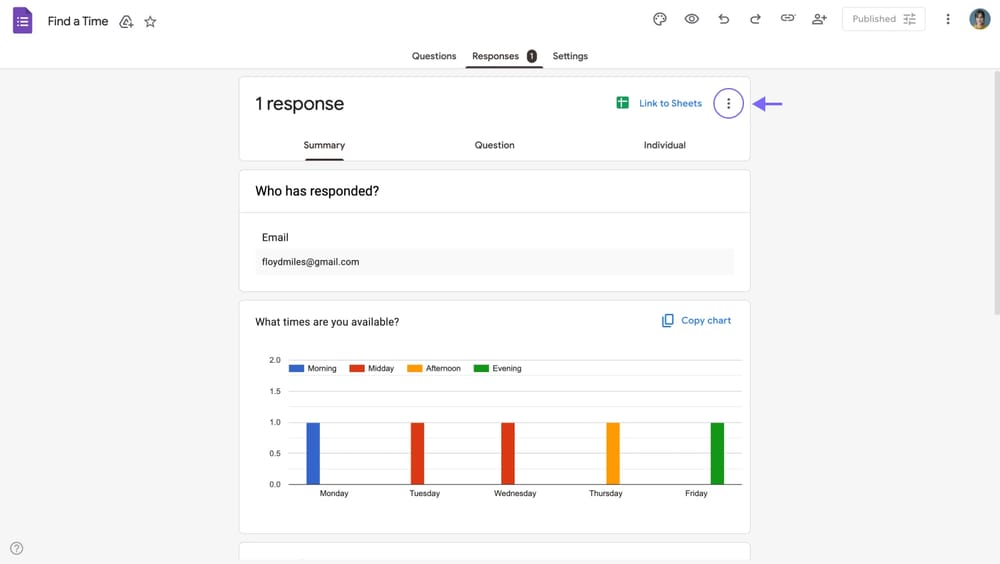Switch to the Questions tab

(434, 56)
